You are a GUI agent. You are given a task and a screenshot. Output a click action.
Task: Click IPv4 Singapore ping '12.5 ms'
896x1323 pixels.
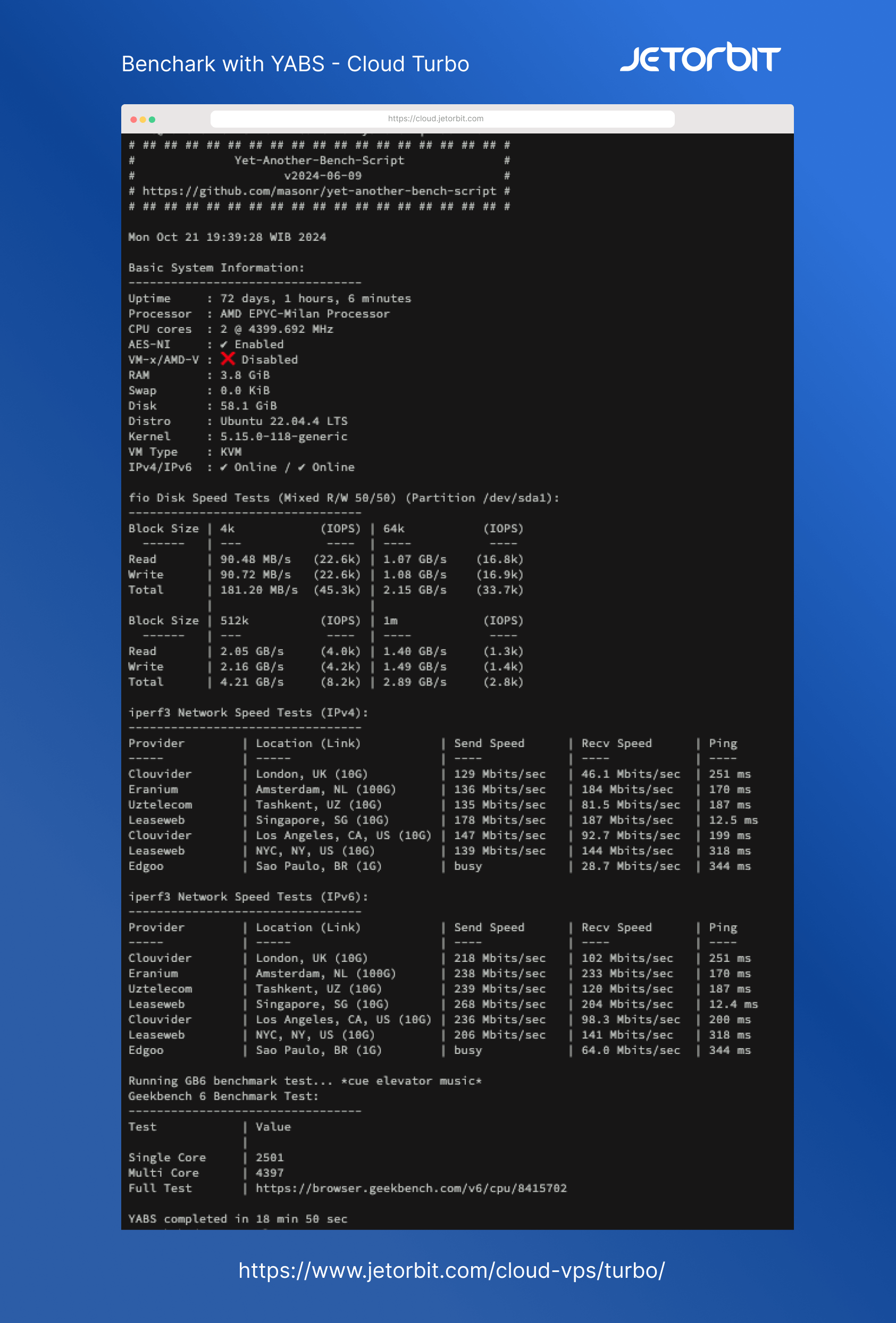pyautogui.click(x=733, y=820)
